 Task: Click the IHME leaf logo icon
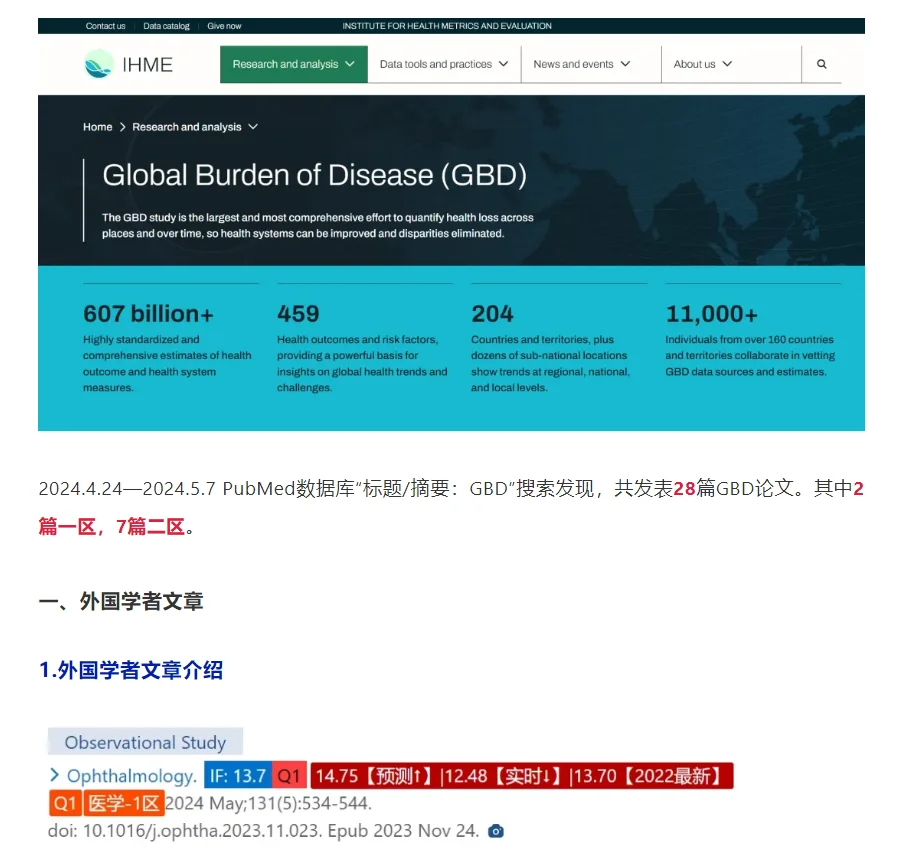tap(99, 63)
